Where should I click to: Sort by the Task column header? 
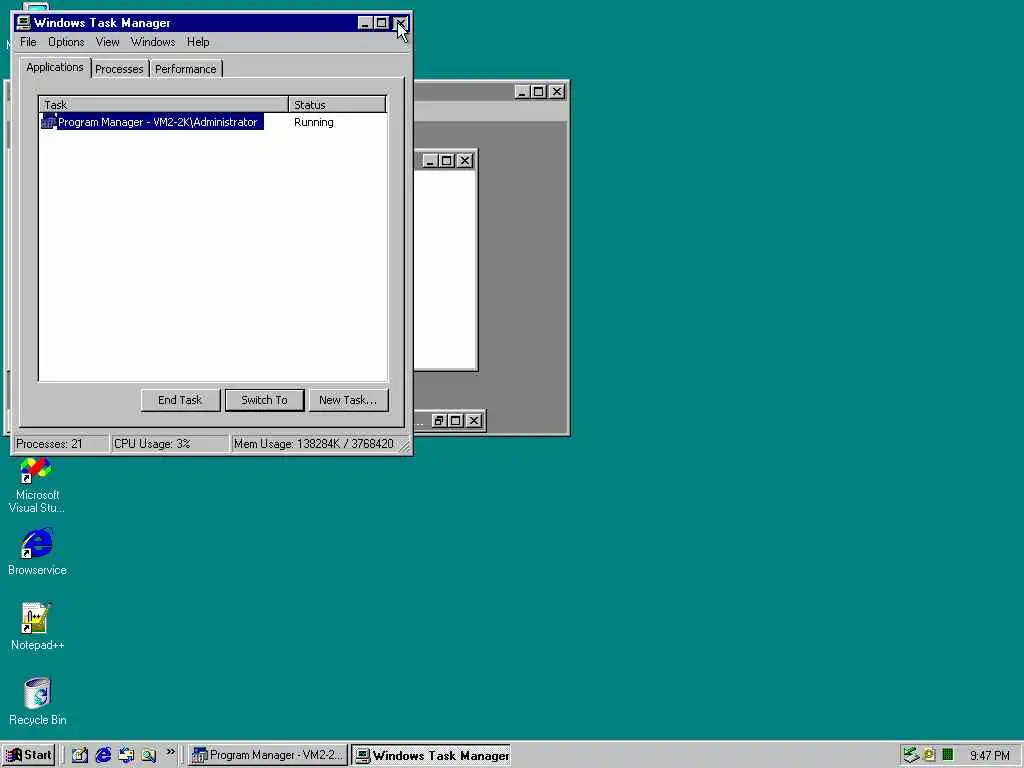[163, 104]
